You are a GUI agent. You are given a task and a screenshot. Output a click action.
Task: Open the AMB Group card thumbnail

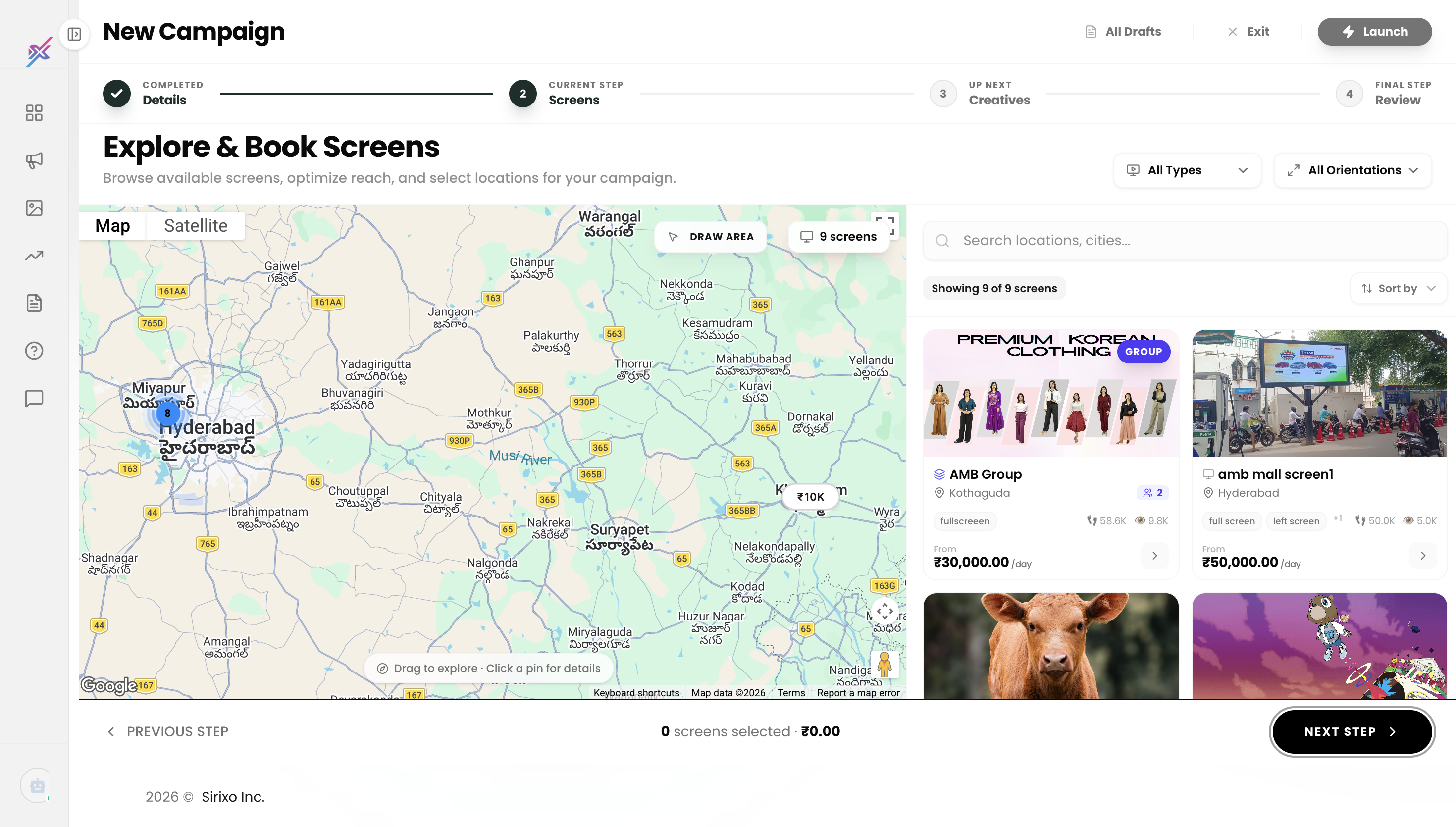pyautogui.click(x=1051, y=393)
